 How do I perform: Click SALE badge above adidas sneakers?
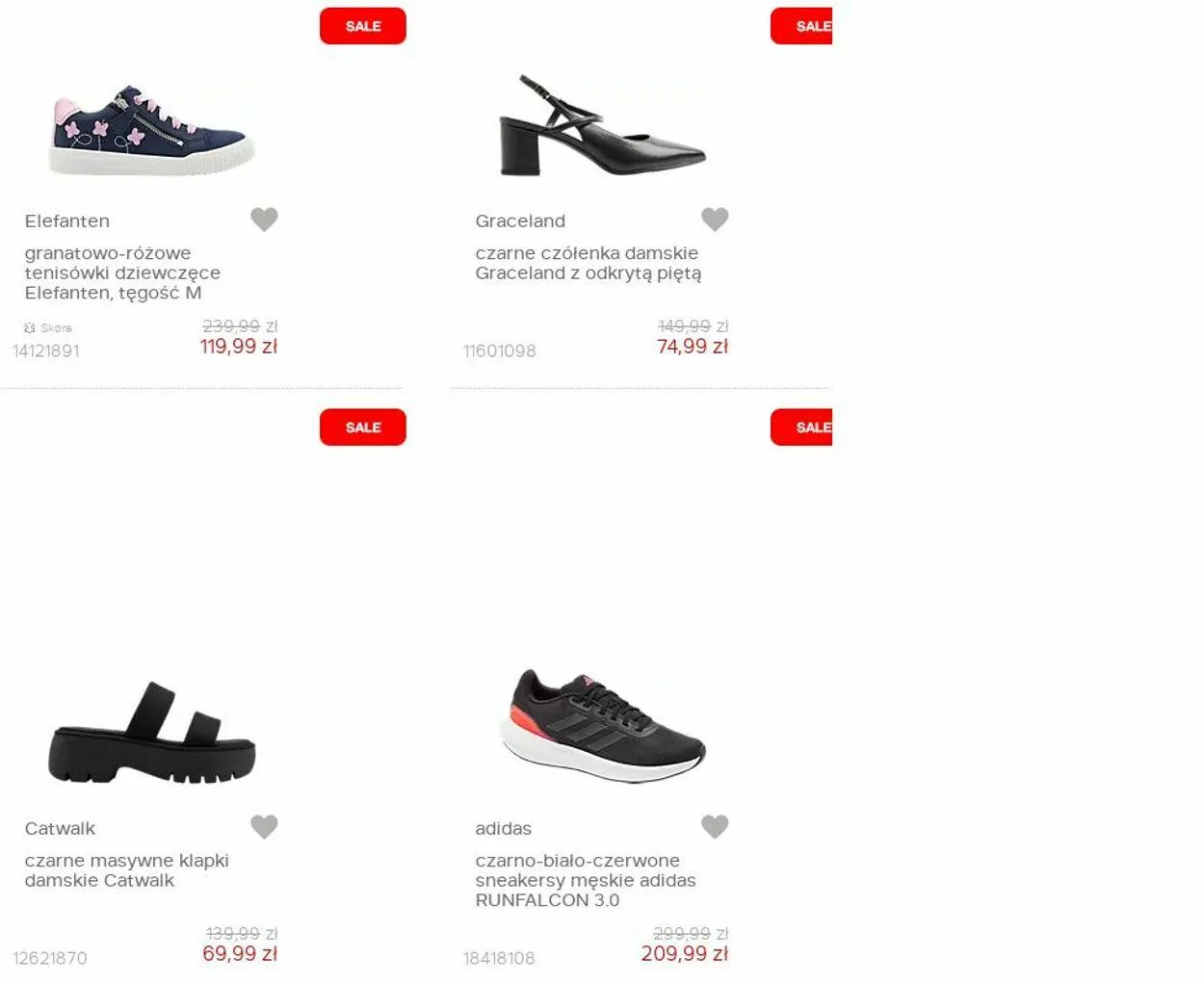tap(801, 427)
